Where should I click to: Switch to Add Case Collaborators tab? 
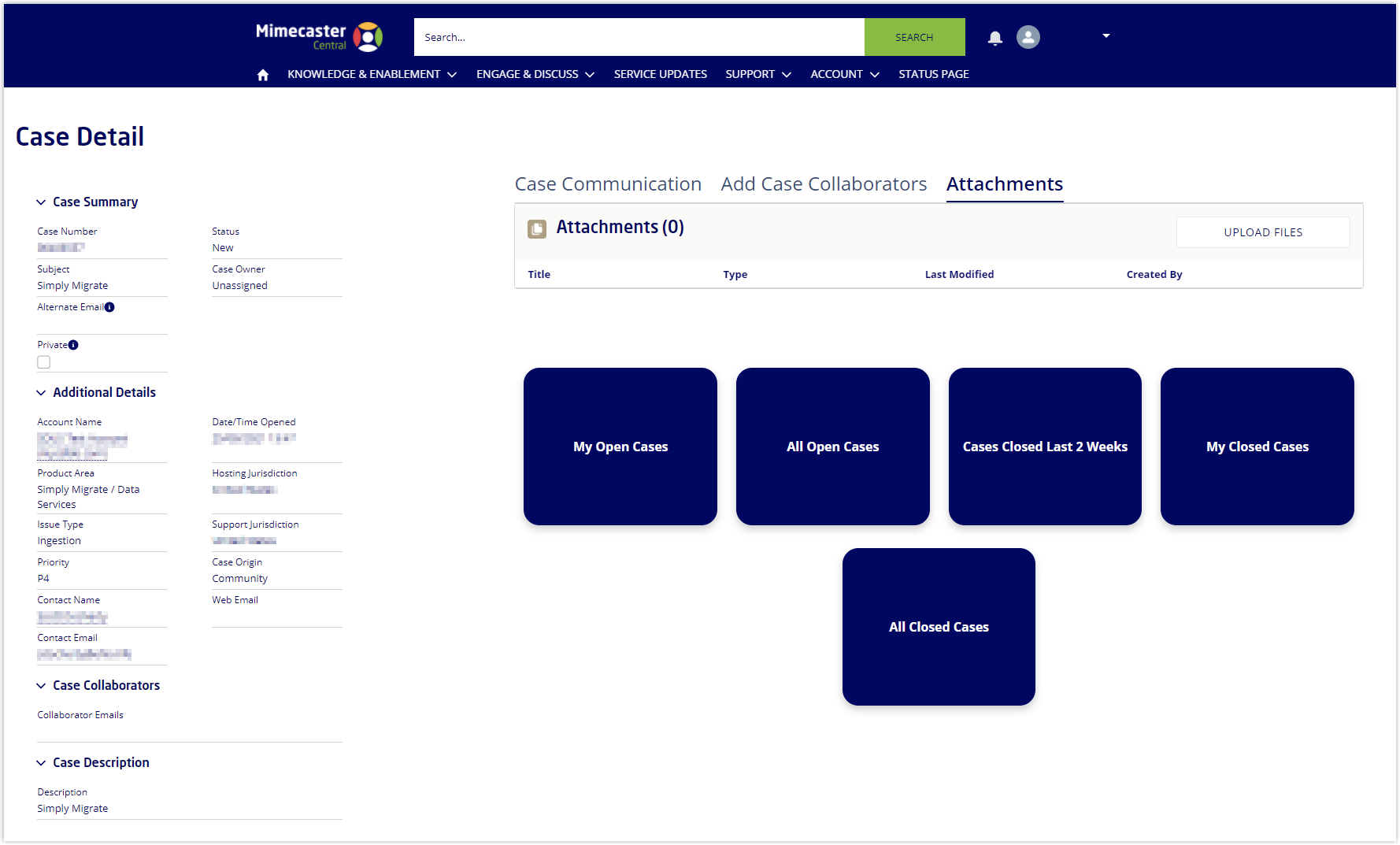point(824,184)
